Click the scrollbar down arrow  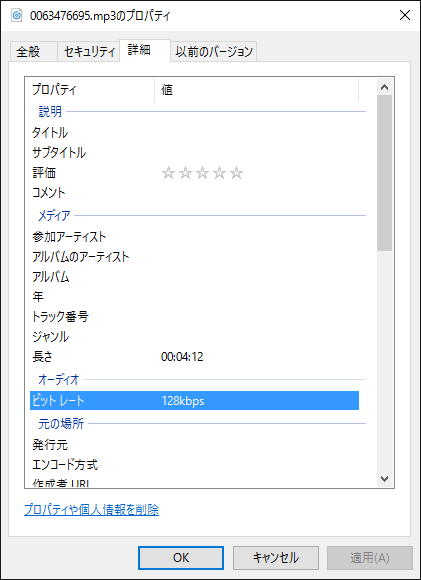[384, 479]
